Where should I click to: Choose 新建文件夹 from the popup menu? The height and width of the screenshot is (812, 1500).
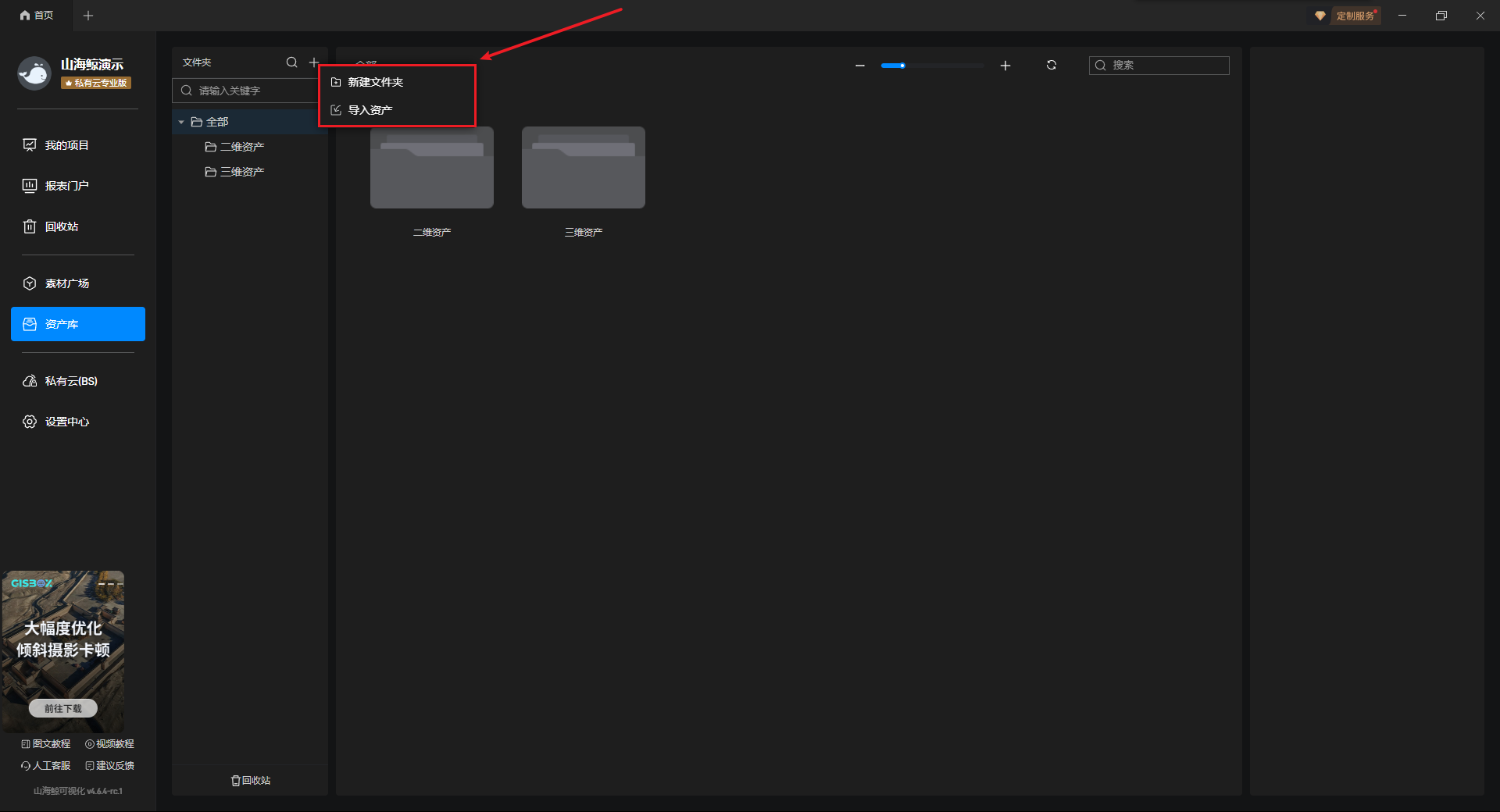tap(375, 82)
